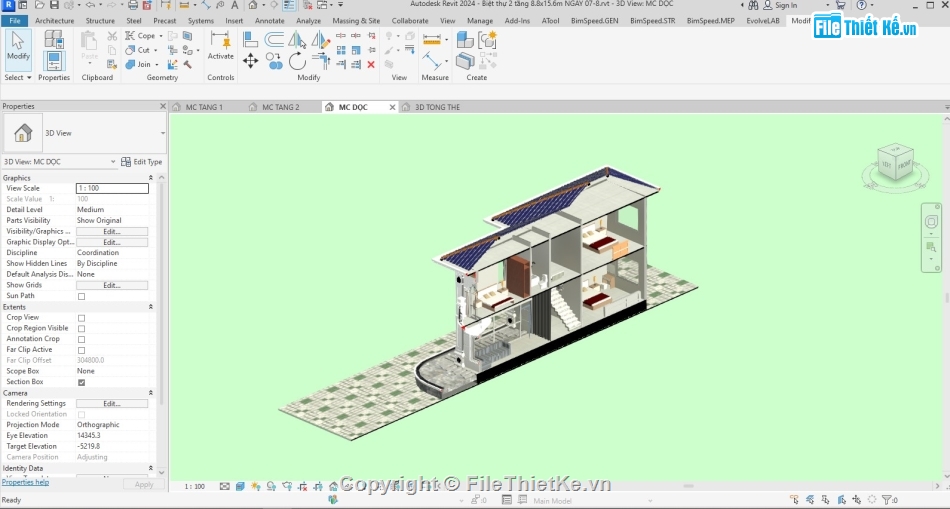
Task: Switch to the MC TANG 2 view tab
Action: click(281, 107)
